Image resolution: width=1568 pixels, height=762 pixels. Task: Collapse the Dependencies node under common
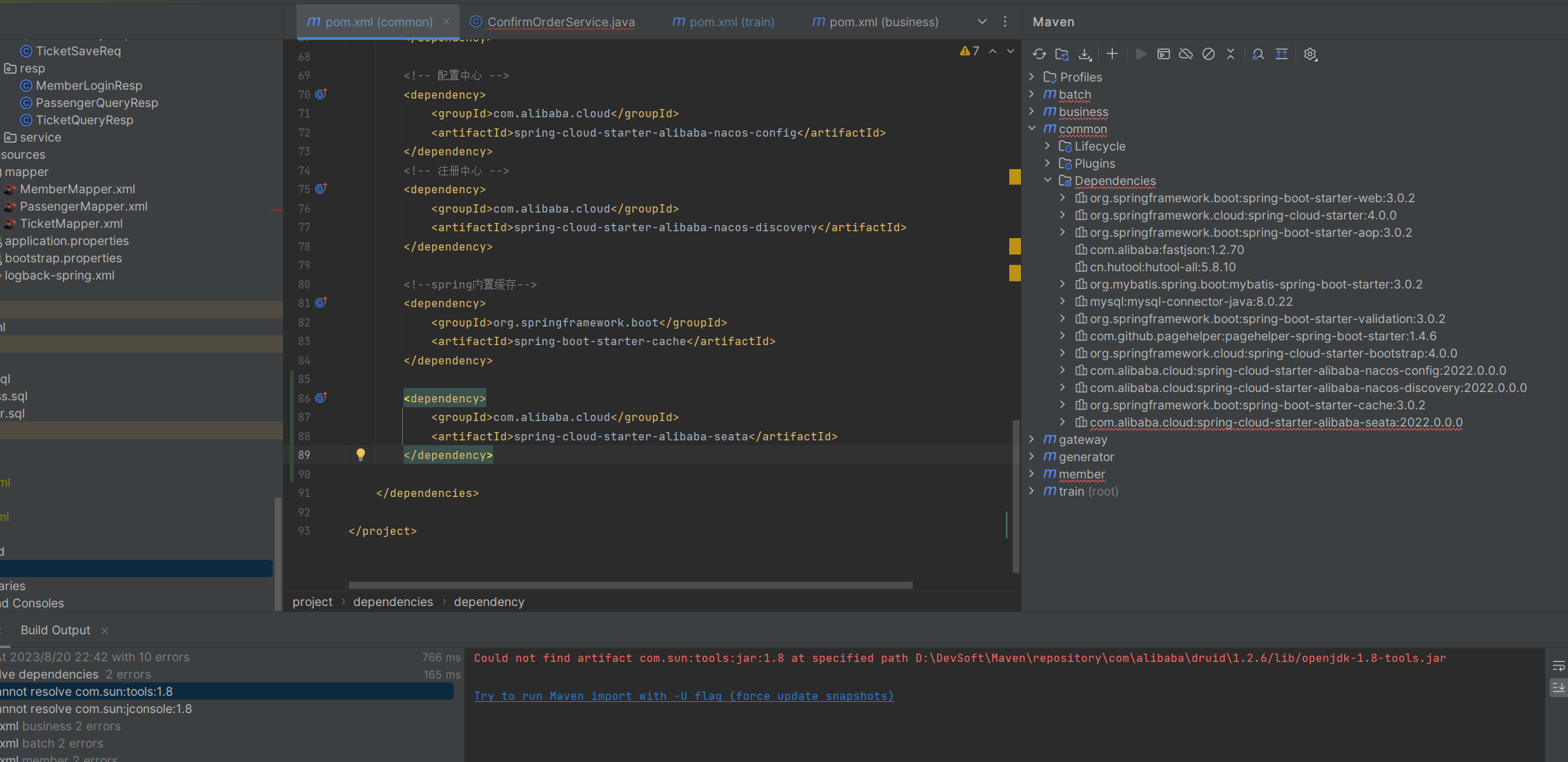tap(1048, 180)
